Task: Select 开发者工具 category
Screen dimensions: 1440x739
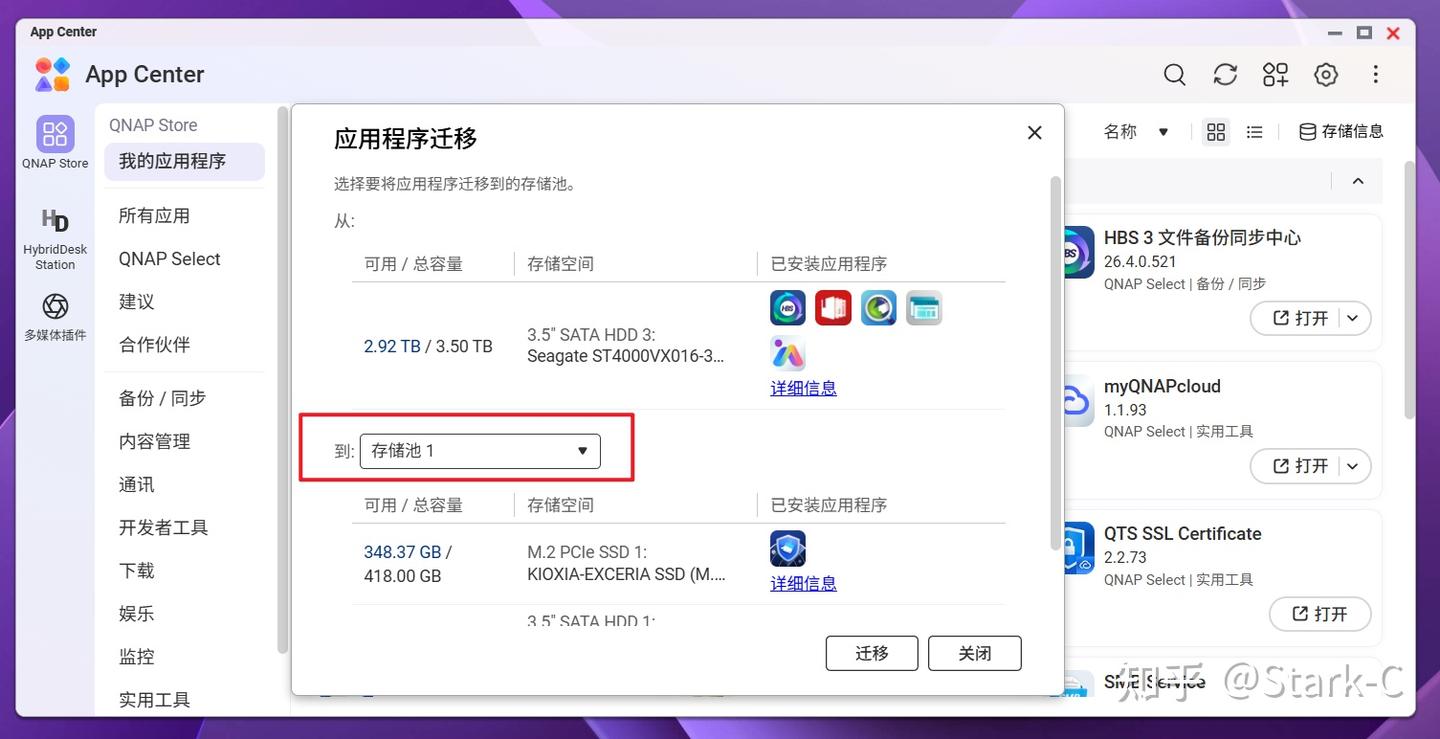Action: [163, 528]
